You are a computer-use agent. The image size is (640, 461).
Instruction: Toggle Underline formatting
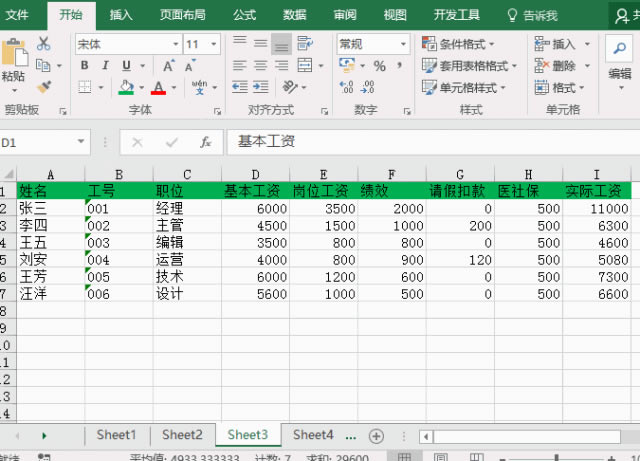pos(123,66)
